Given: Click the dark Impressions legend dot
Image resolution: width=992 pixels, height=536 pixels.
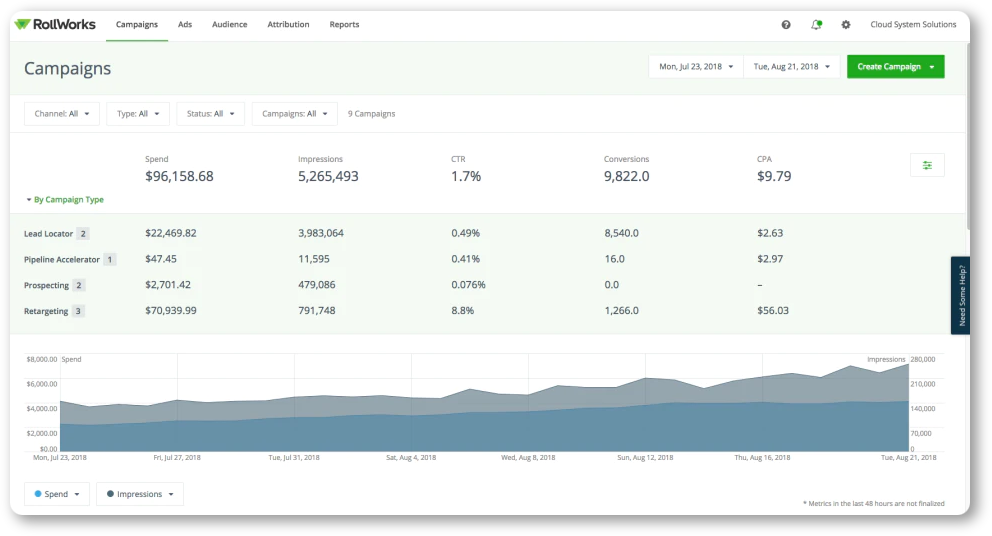Looking at the screenshot, I should (110, 494).
